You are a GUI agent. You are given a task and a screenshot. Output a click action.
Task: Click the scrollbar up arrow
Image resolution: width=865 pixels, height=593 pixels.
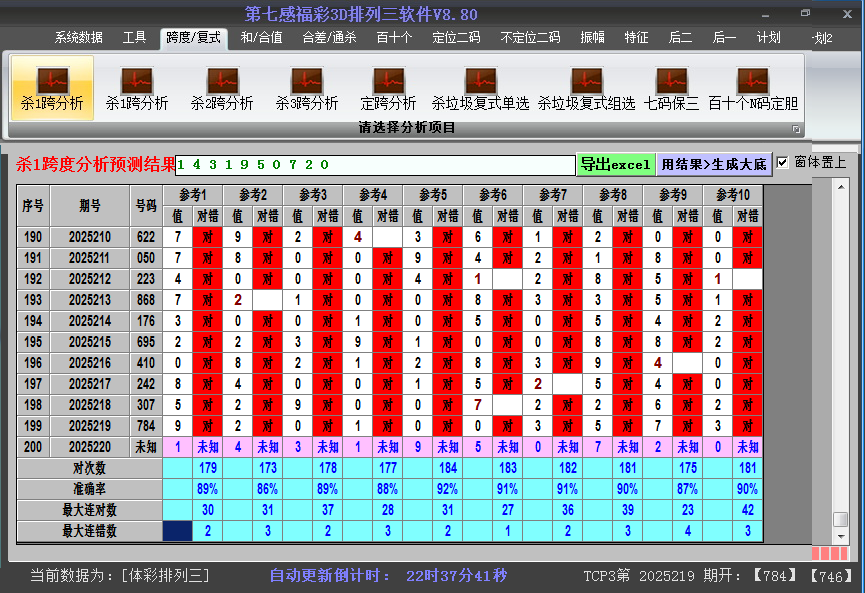pyautogui.click(x=841, y=188)
